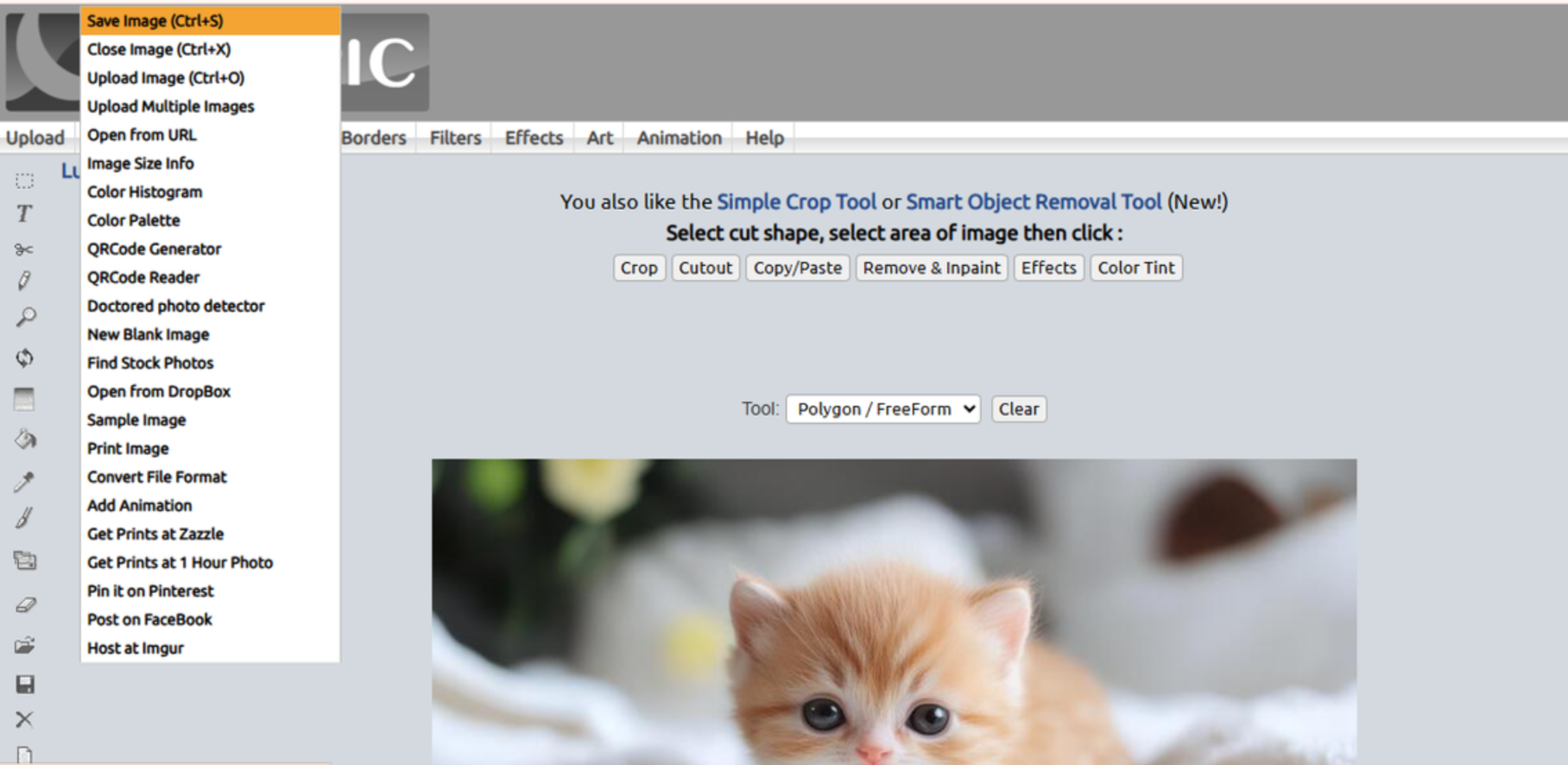Click the X close image icon
This screenshot has height=765, width=1568.
coord(24,719)
